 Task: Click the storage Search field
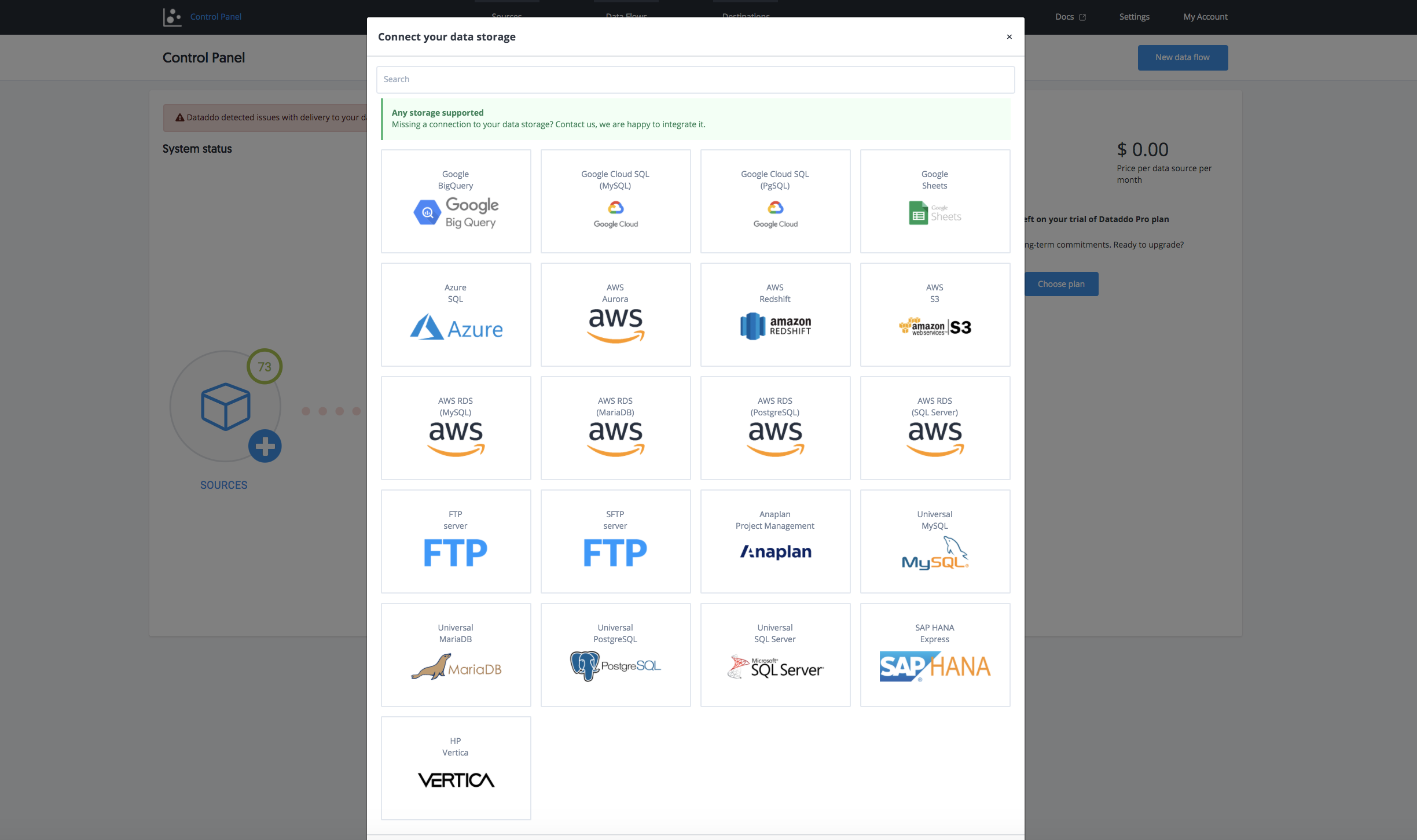[x=695, y=79]
